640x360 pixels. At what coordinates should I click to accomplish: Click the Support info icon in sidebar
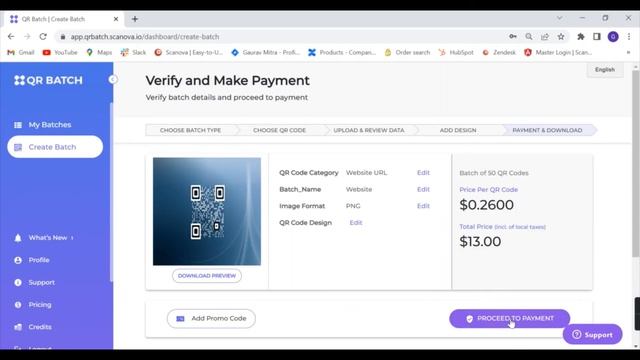click(x=18, y=282)
